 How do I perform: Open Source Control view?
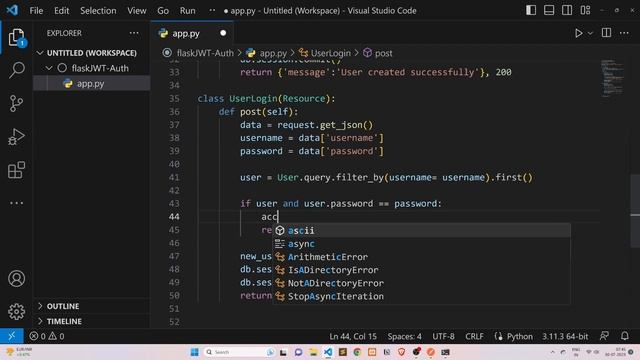click(16, 103)
